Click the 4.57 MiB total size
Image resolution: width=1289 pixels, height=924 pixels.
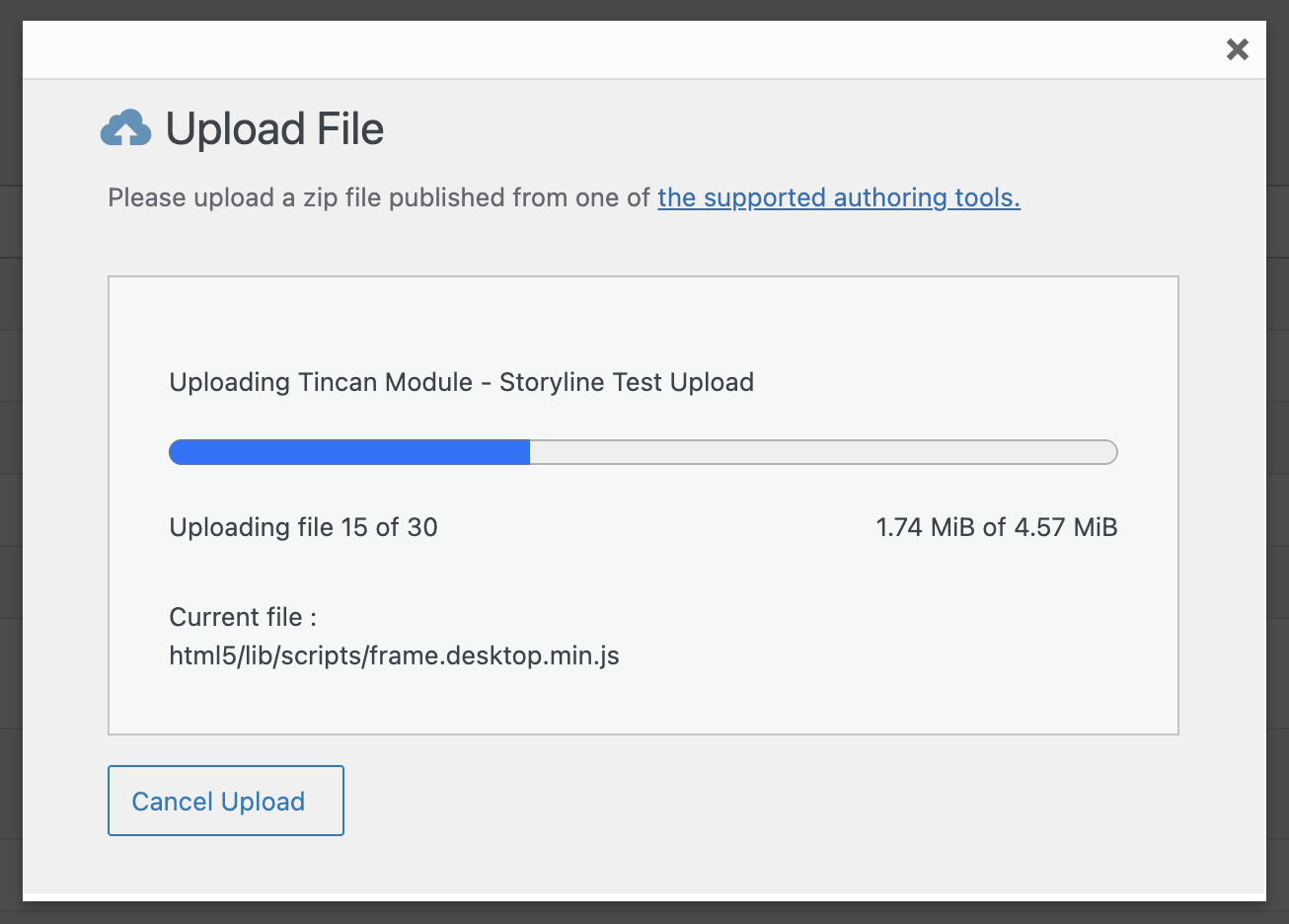click(1065, 527)
